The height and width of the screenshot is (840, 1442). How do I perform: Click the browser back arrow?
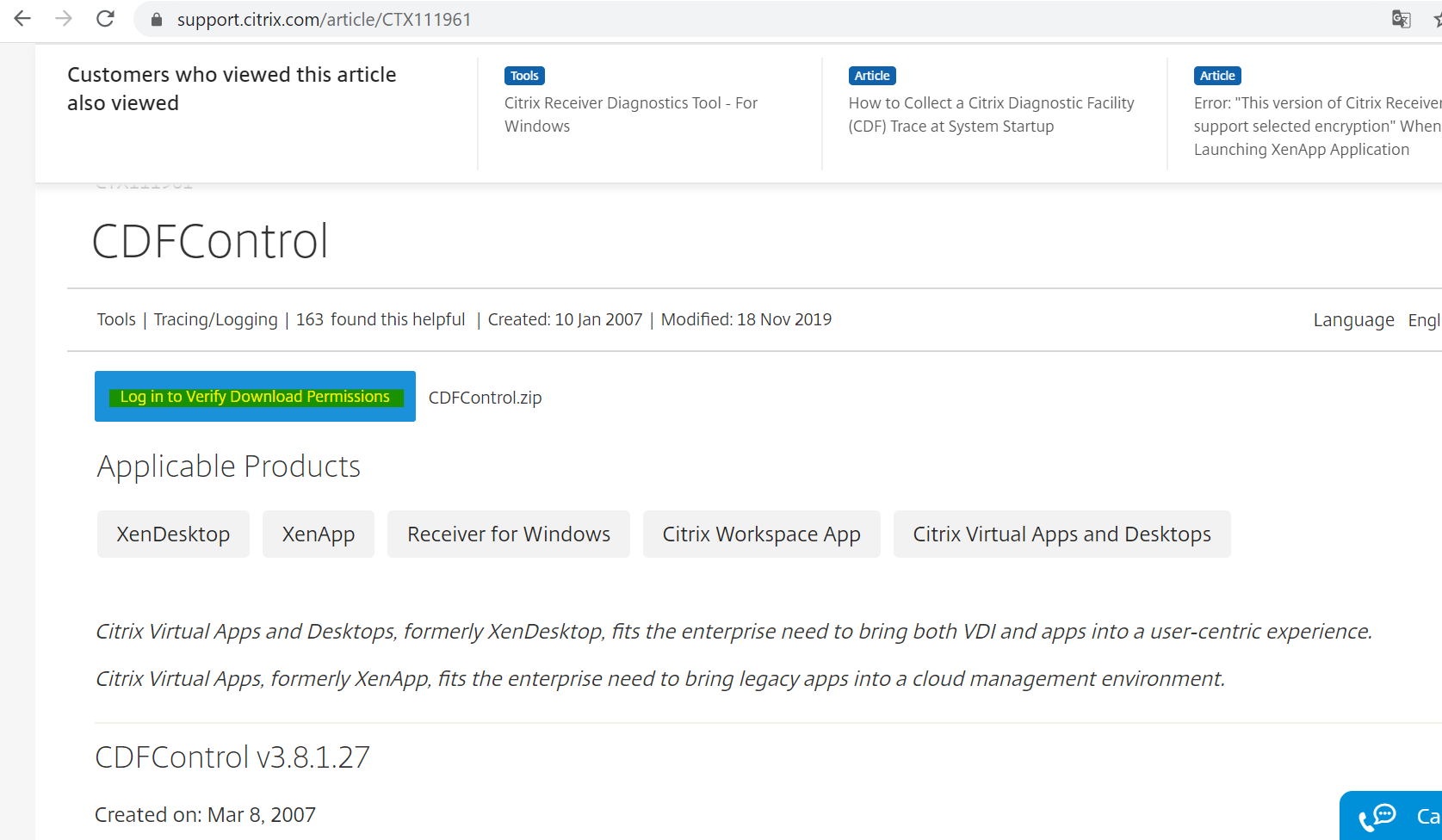pyautogui.click(x=22, y=19)
